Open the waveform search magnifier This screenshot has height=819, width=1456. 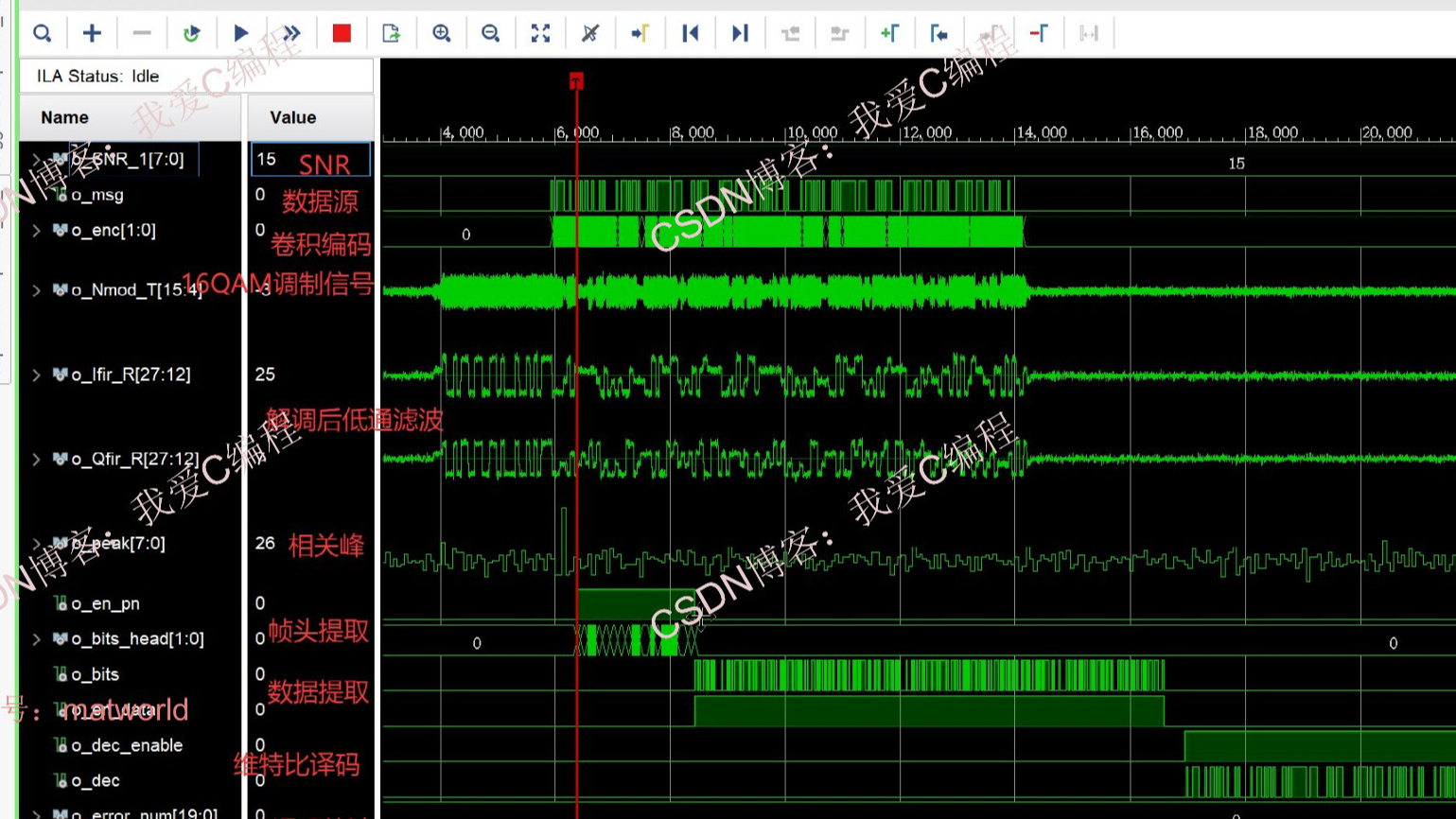[41, 32]
